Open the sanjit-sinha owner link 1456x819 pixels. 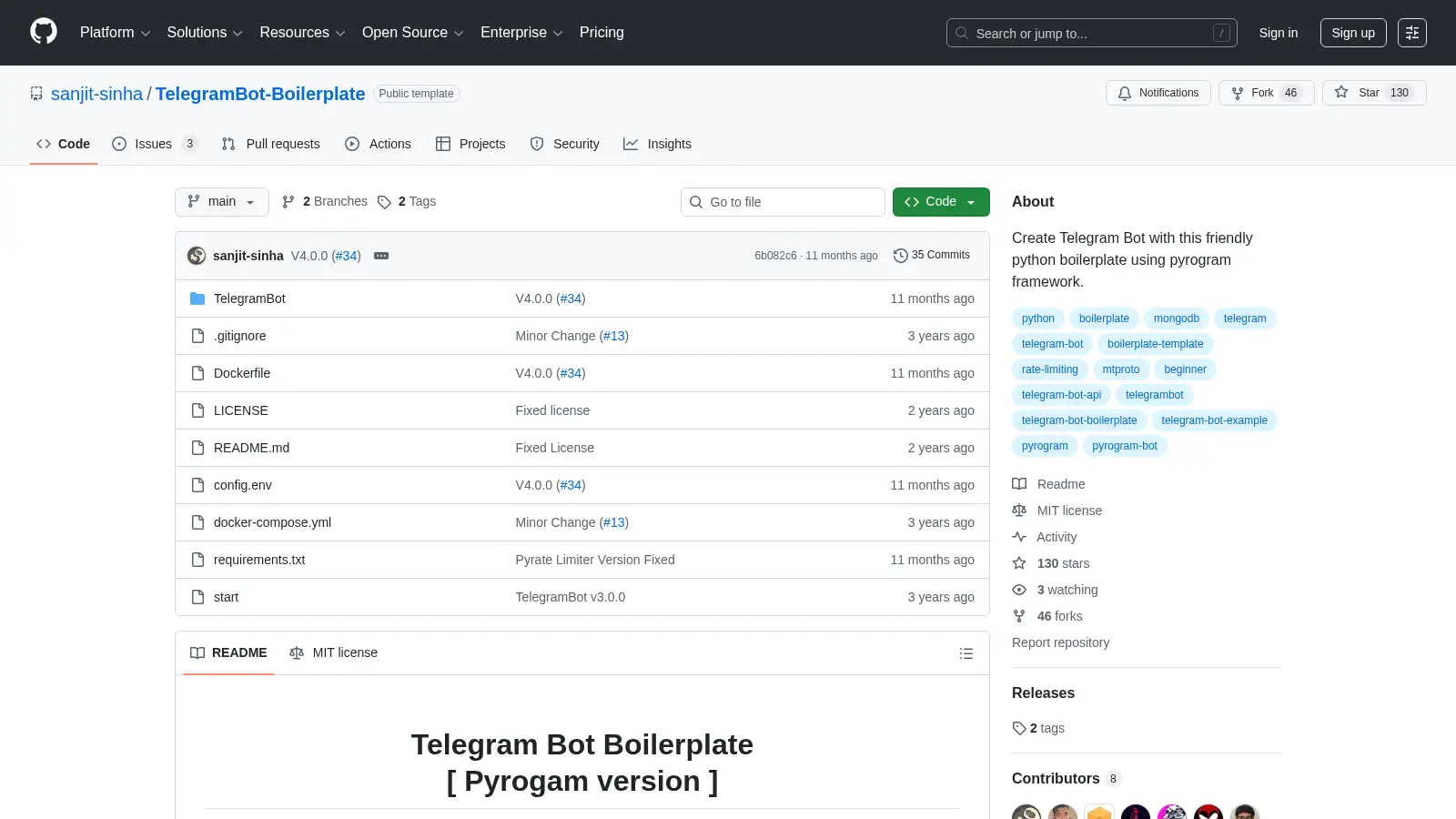tap(96, 94)
